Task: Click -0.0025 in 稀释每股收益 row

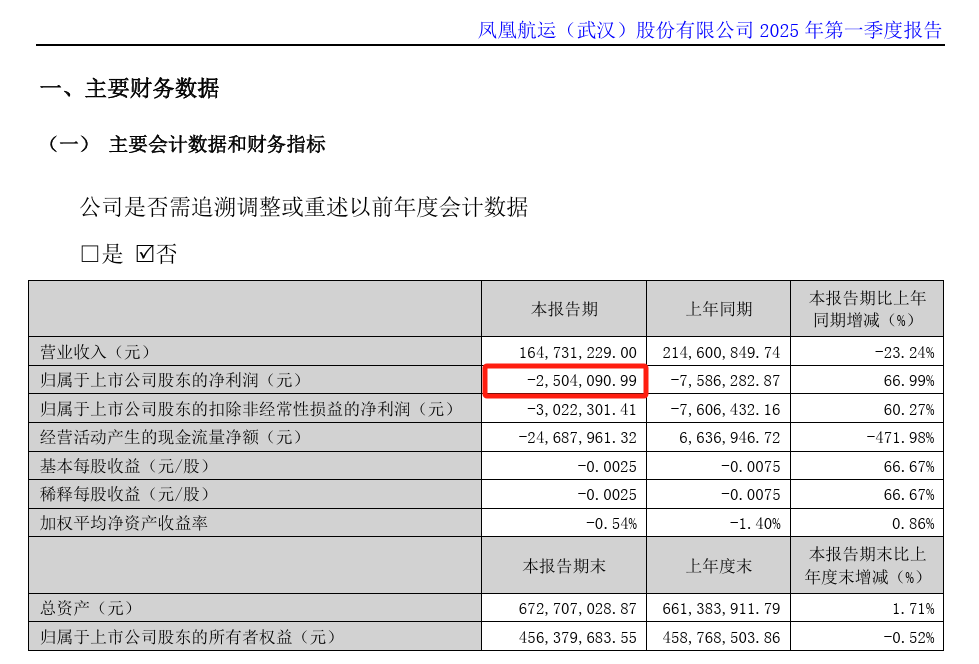Action: coord(607,495)
